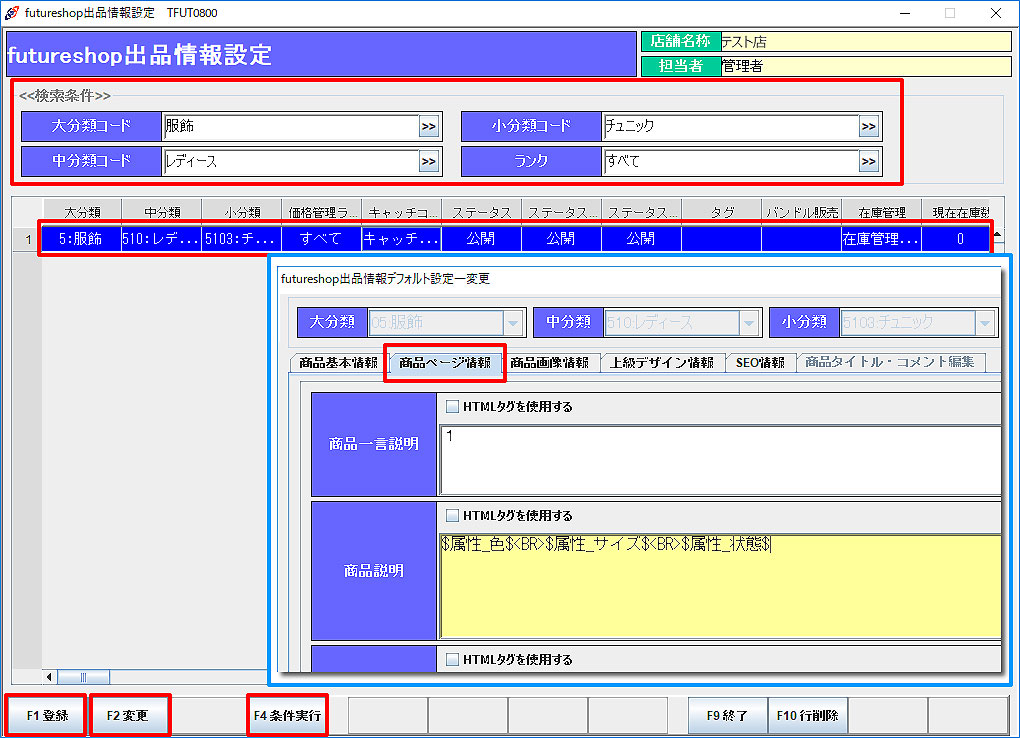Click the F10 行削除 button
This screenshot has height=738, width=1020.
(808, 716)
